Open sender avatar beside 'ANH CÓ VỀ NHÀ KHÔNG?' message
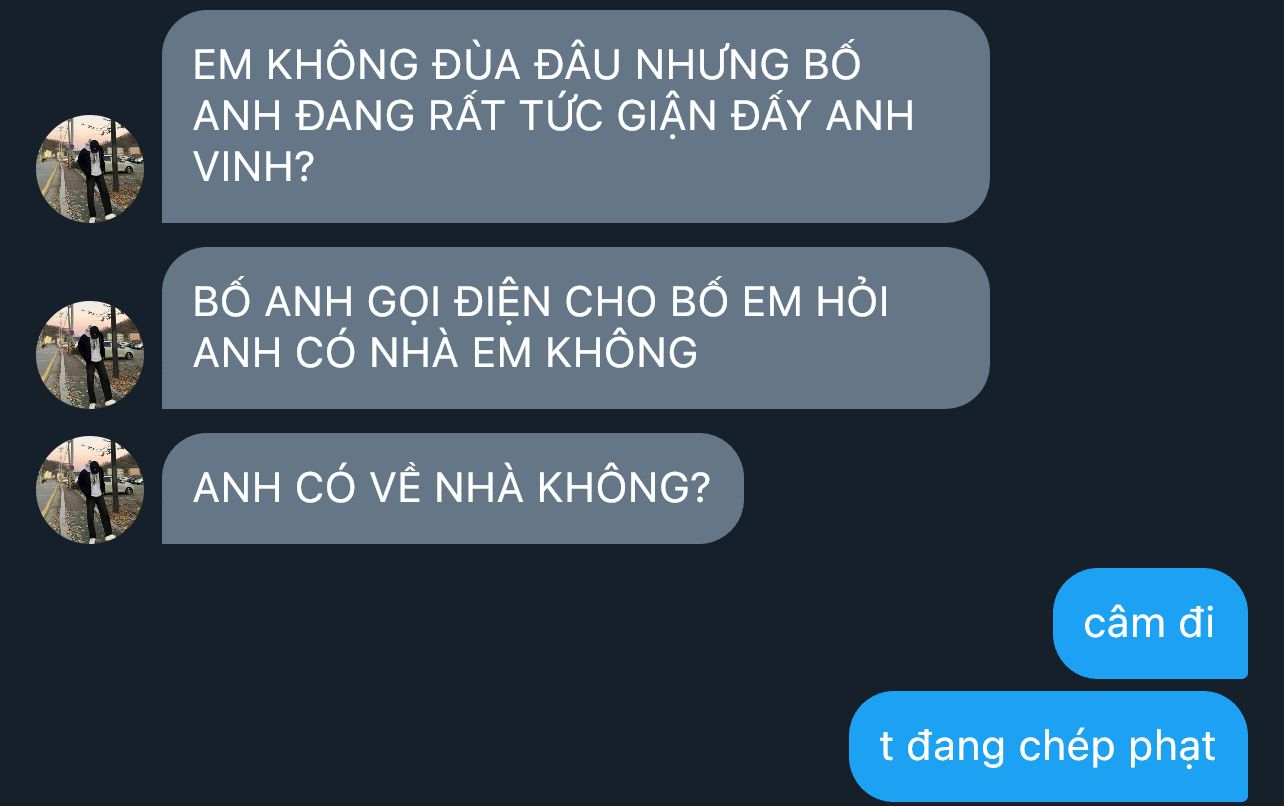 [x=90, y=490]
